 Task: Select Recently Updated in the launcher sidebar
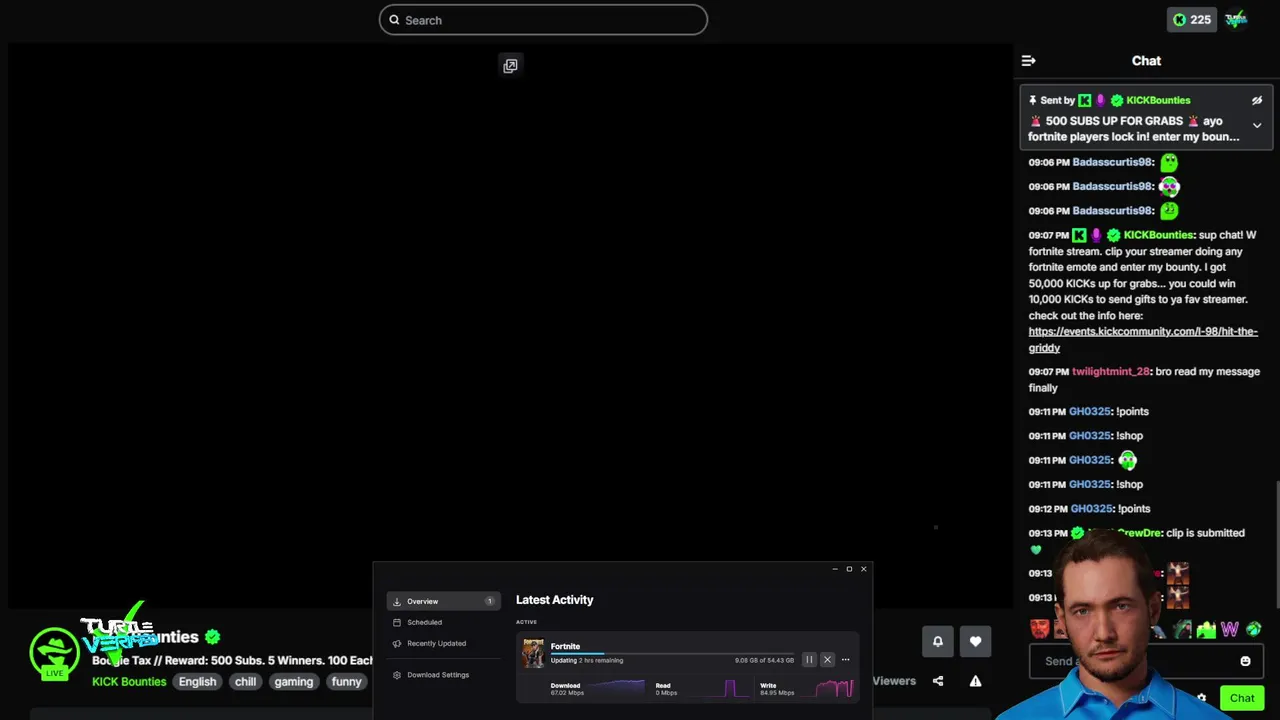point(436,643)
